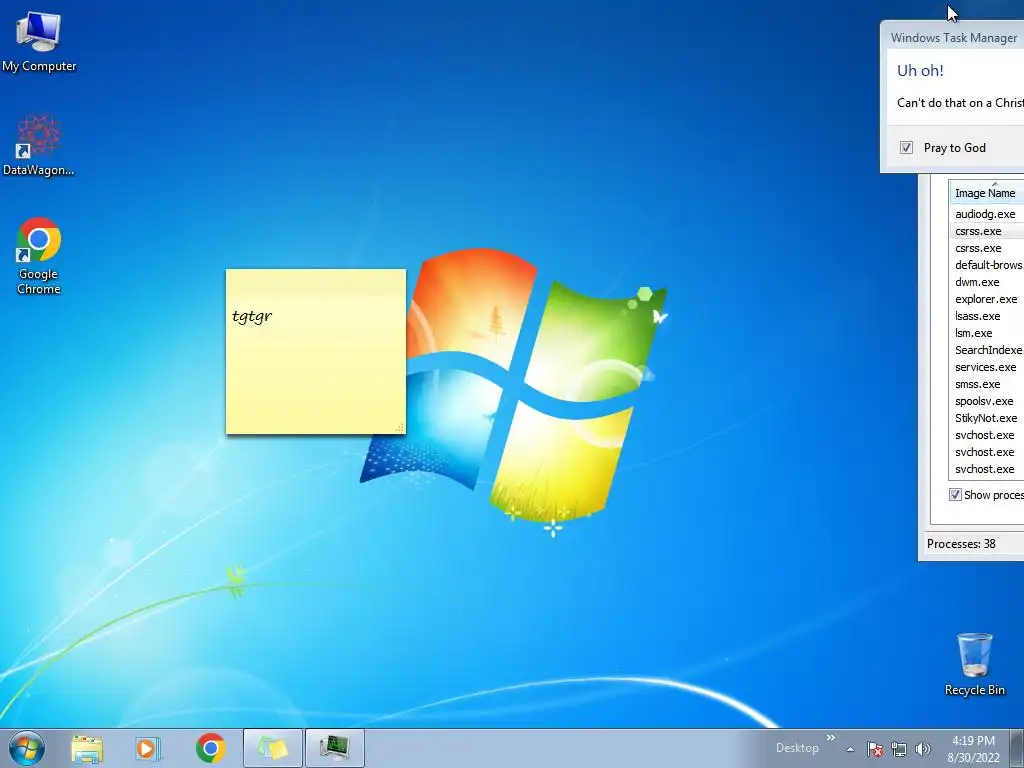Select audiodg.exe in the process list
Viewport: 1024px width, 768px height.
click(x=986, y=214)
